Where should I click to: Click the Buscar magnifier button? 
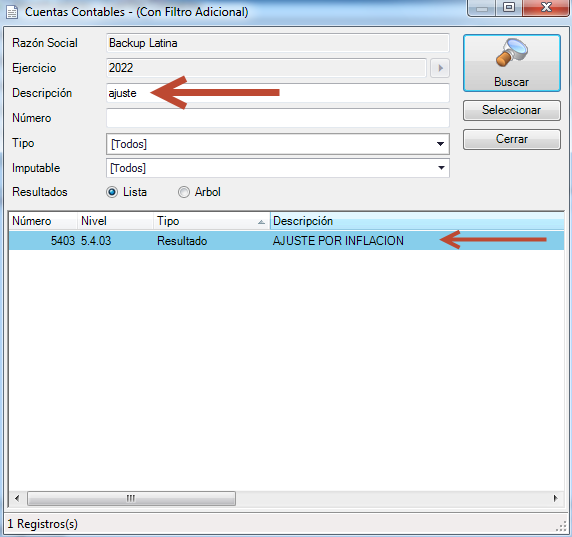click(x=511, y=63)
